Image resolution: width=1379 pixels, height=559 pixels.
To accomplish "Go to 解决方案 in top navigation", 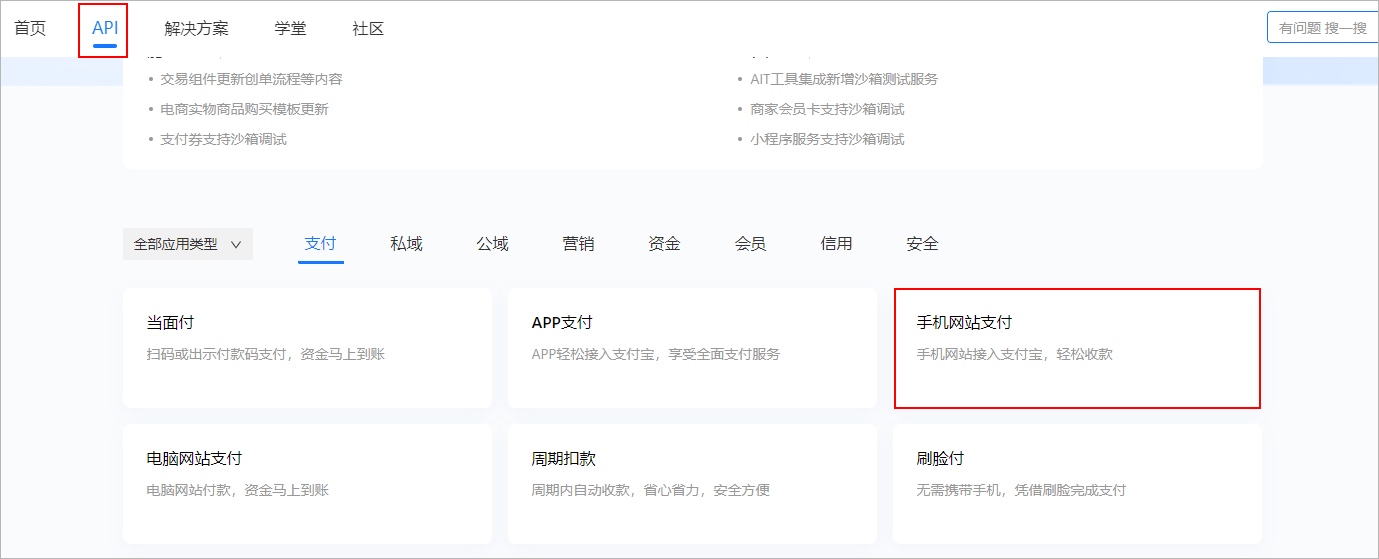I will pos(196,28).
